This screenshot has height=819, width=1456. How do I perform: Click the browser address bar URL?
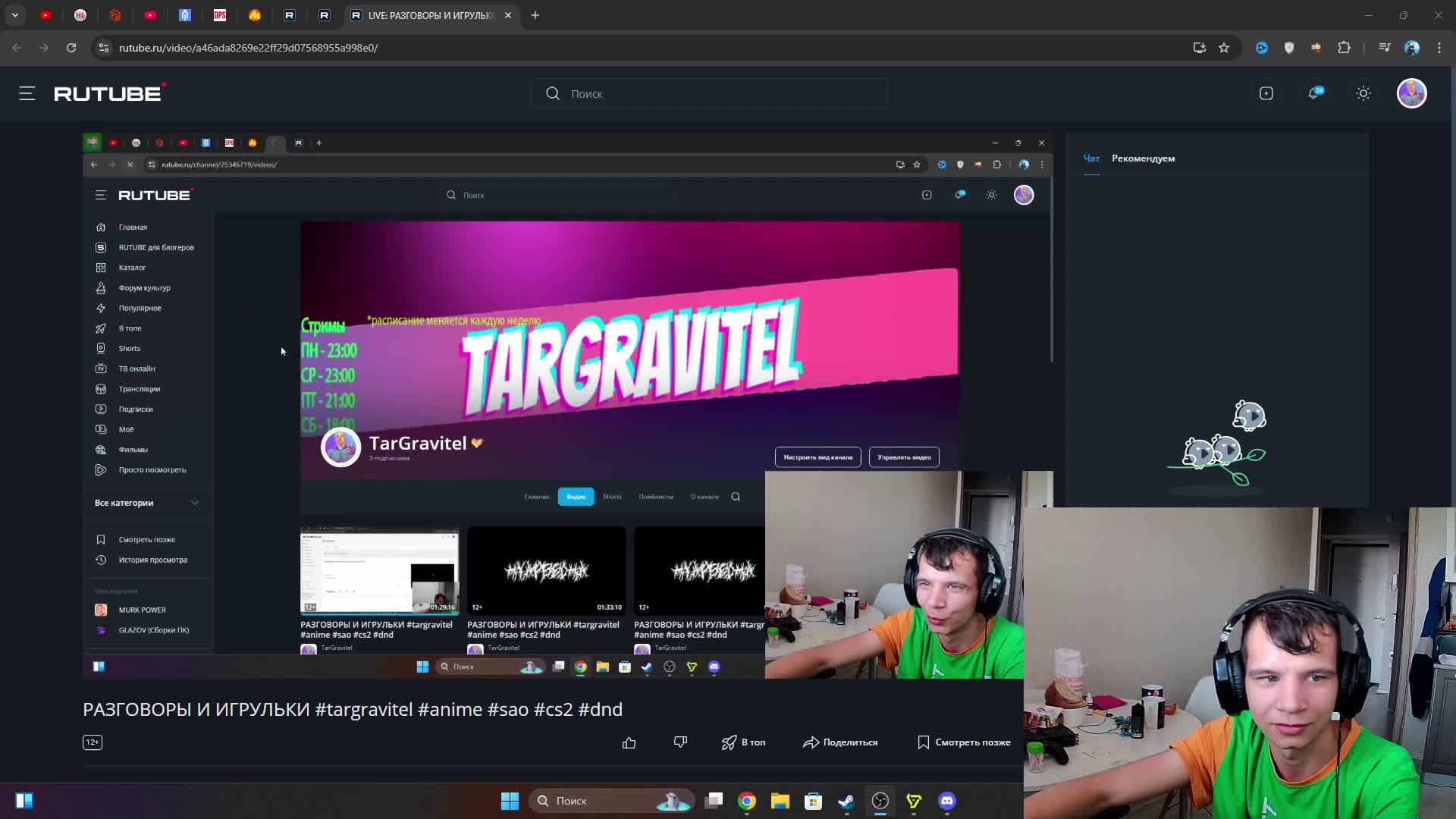(x=248, y=48)
